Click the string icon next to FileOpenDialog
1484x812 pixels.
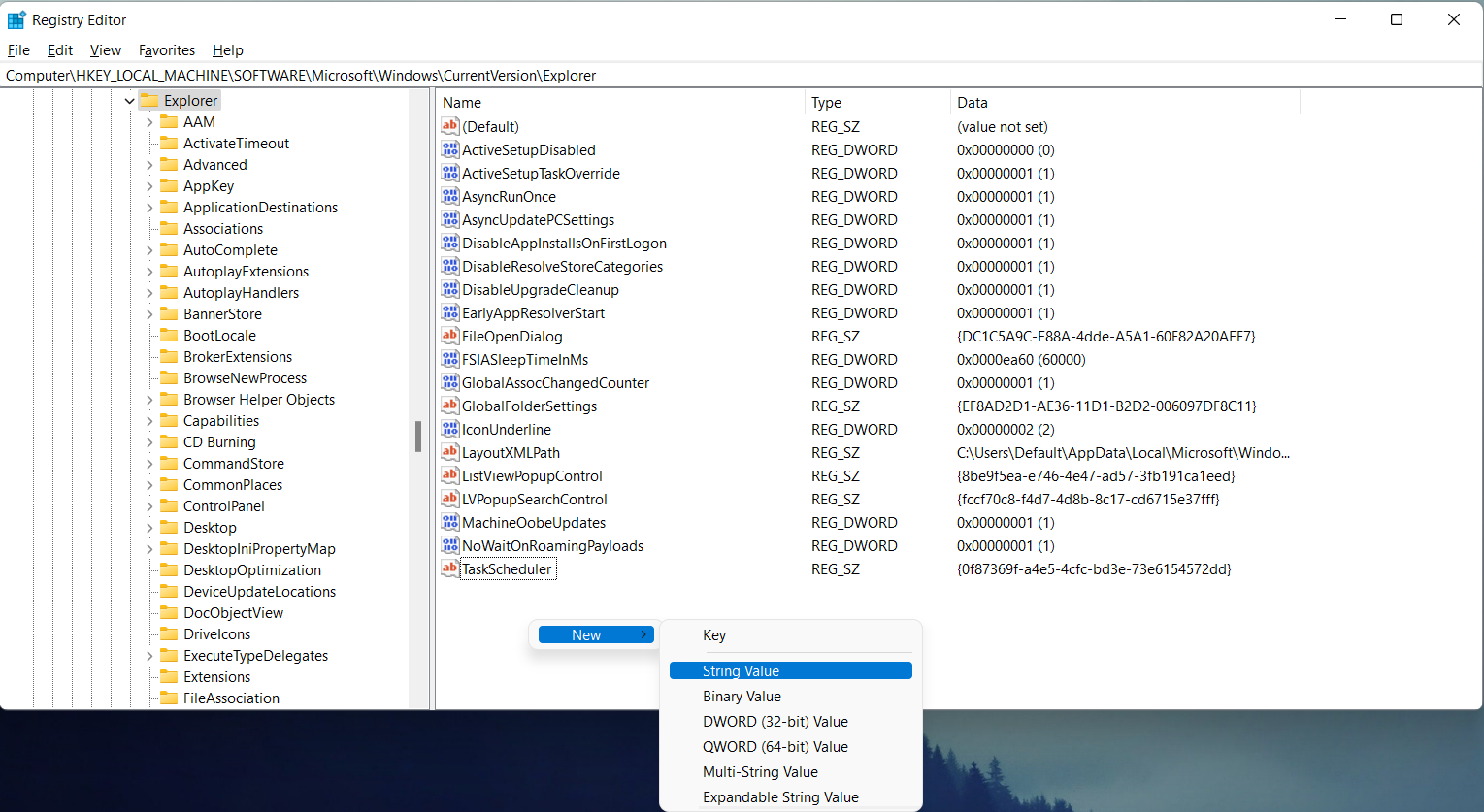click(x=449, y=336)
